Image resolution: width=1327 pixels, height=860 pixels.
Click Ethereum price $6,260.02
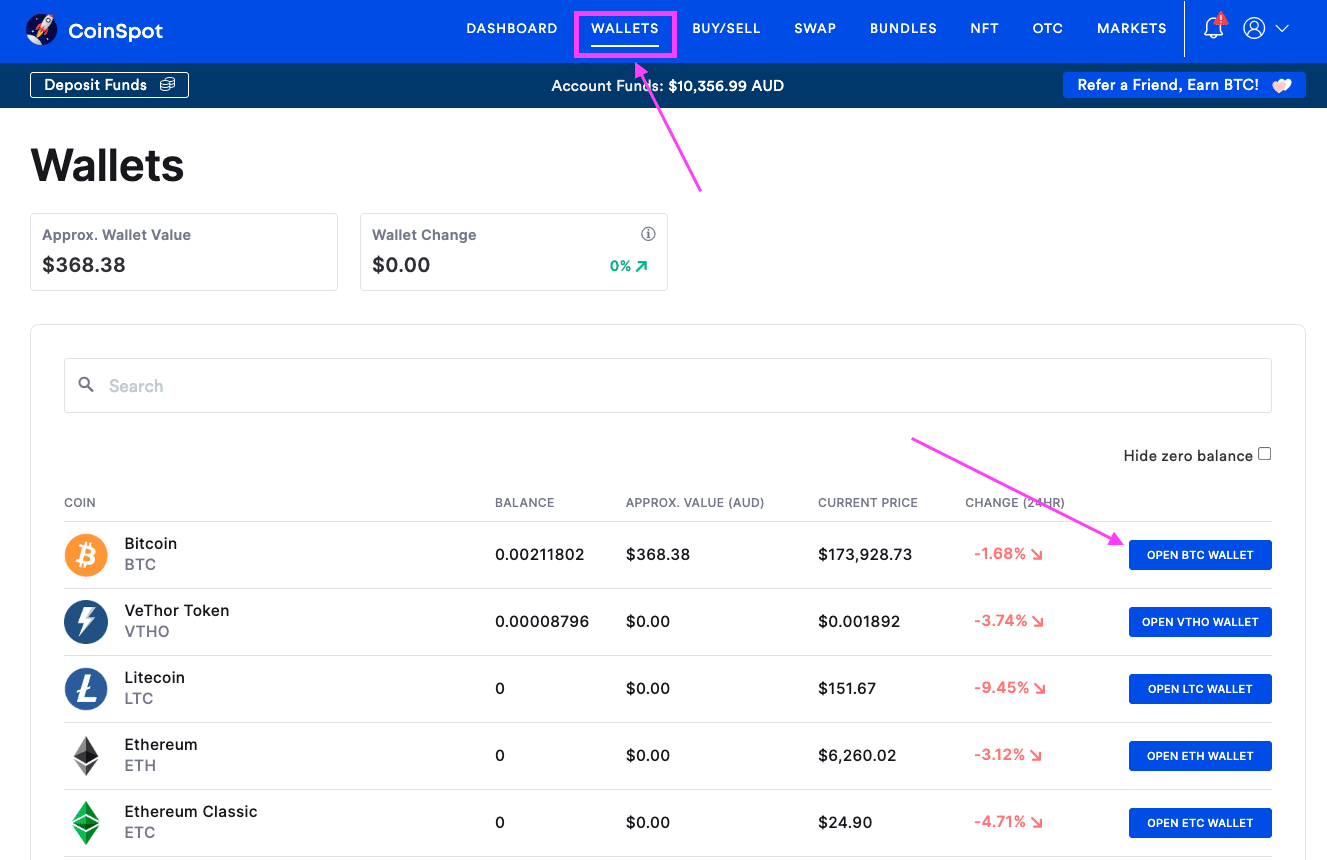click(x=857, y=755)
